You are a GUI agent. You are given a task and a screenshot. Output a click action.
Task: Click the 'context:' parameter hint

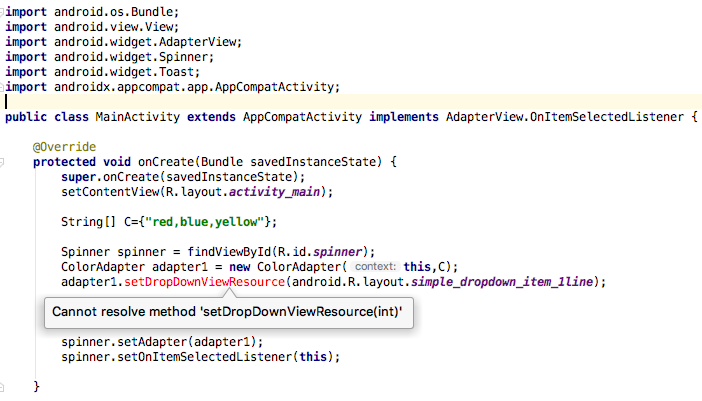pos(375,267)
